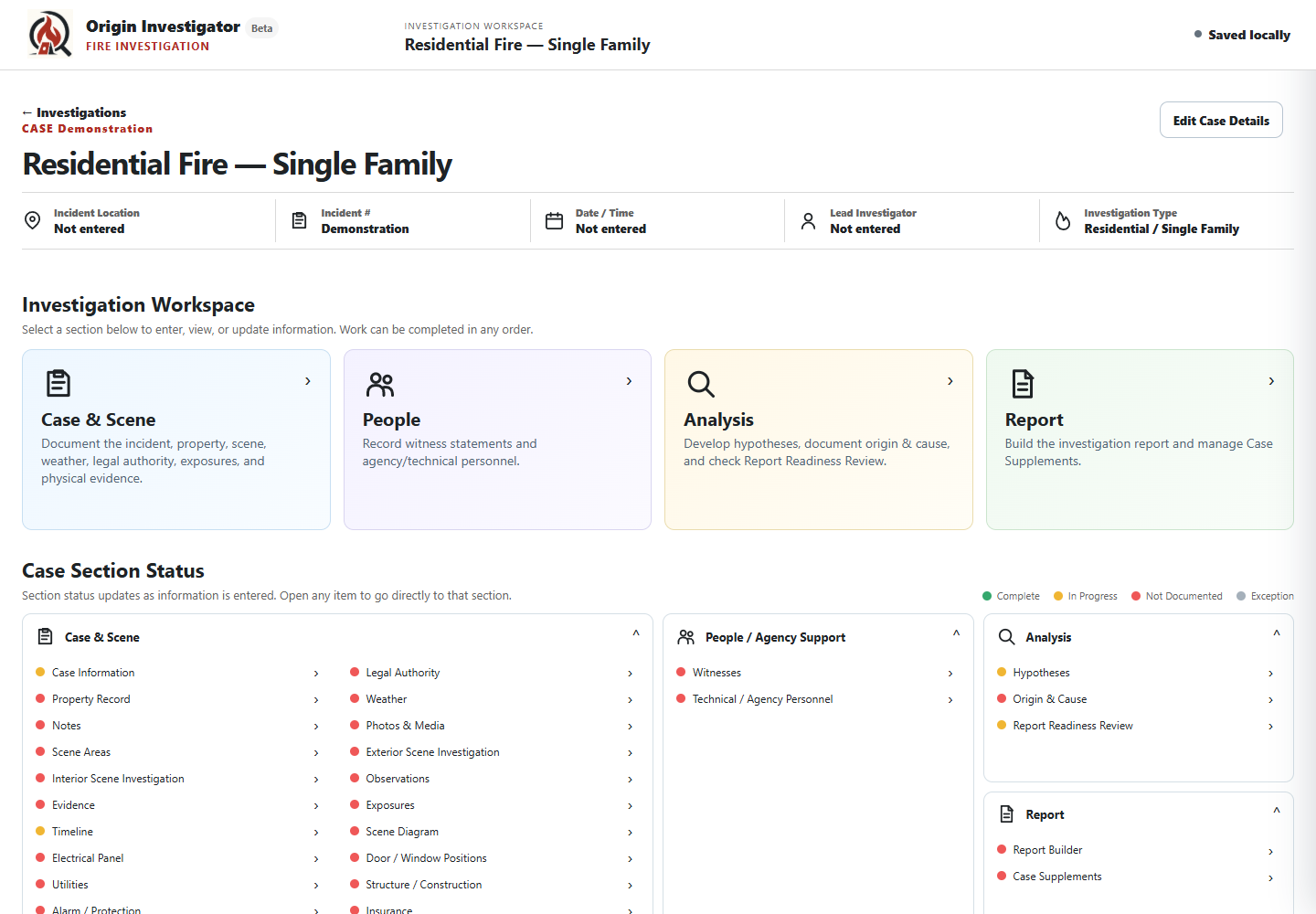Open the Case Information section
Viewport: 1316px width, 914px height.
(x=178, y=673)
